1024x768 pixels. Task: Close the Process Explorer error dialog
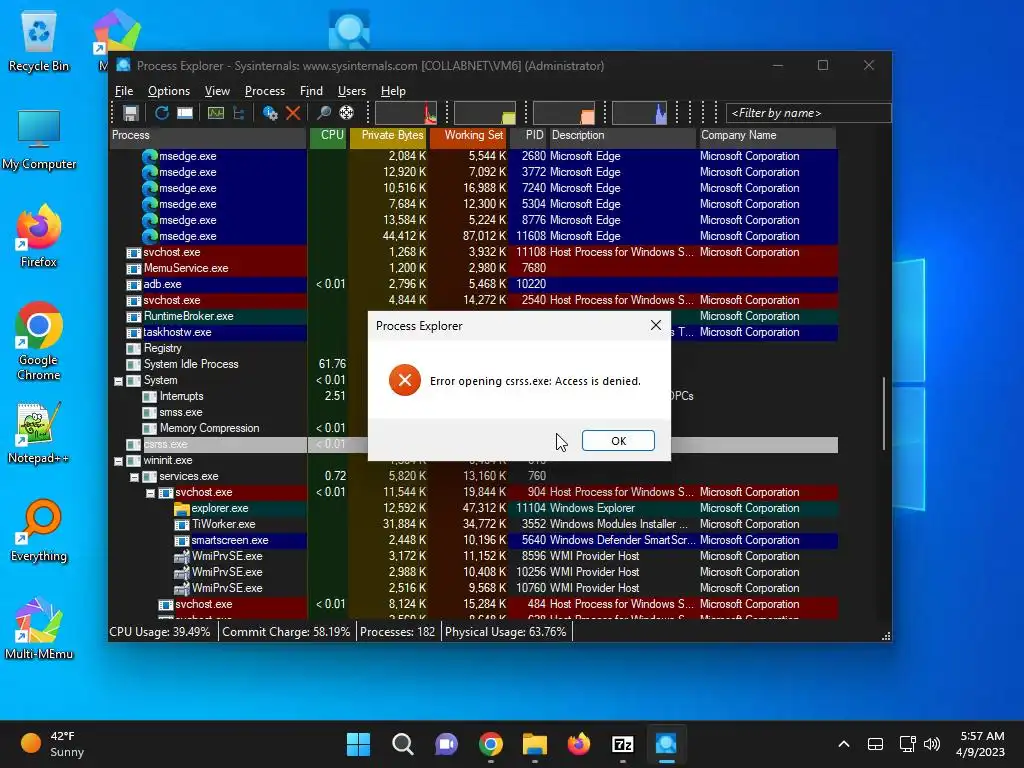pyautogui.click(x=656, y=325)
